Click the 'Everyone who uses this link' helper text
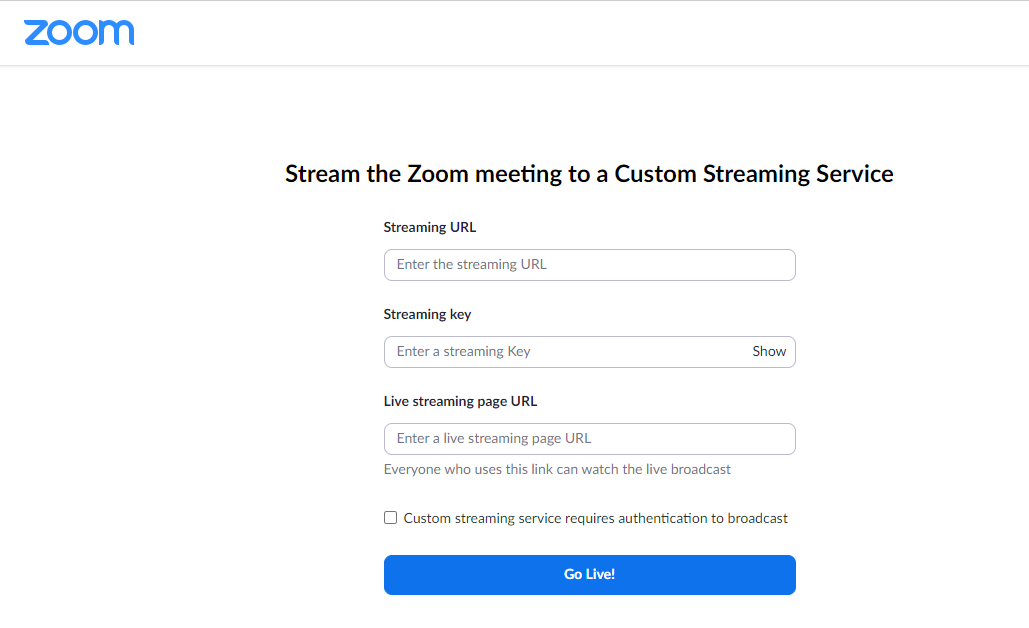 coord(557,469)
